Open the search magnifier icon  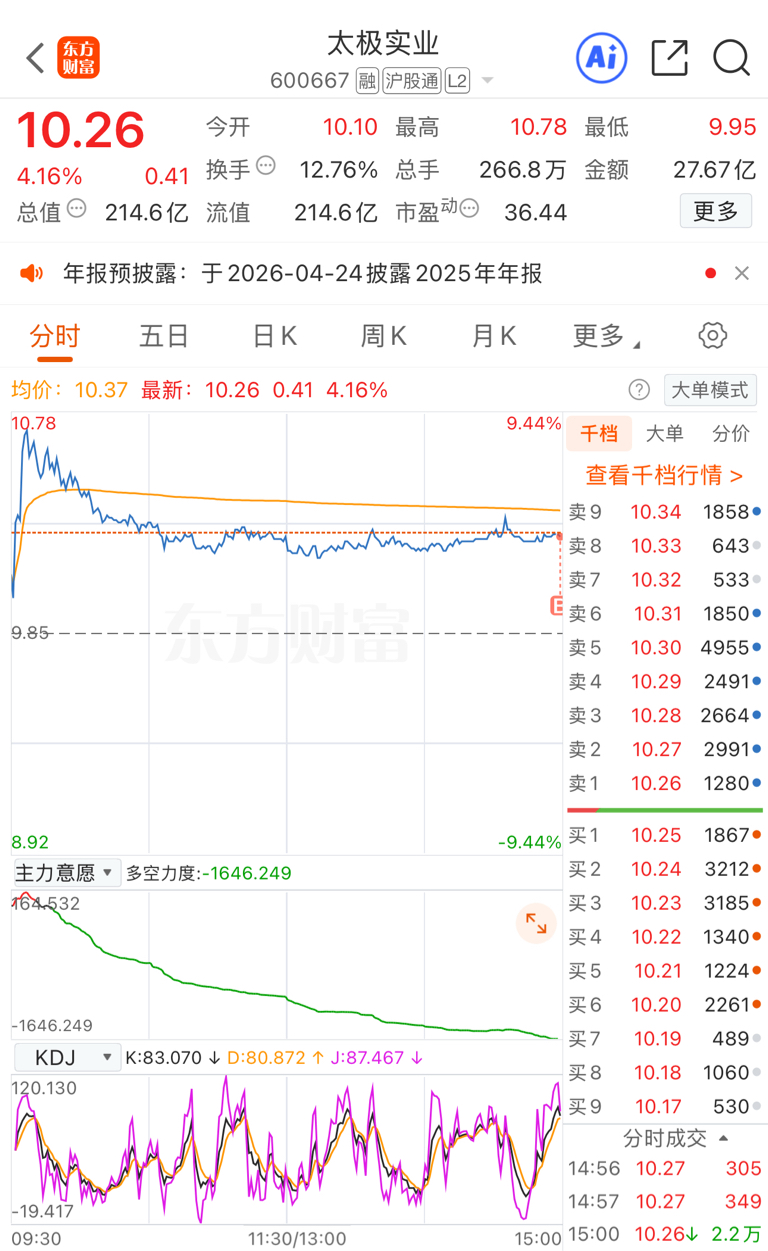731,57
